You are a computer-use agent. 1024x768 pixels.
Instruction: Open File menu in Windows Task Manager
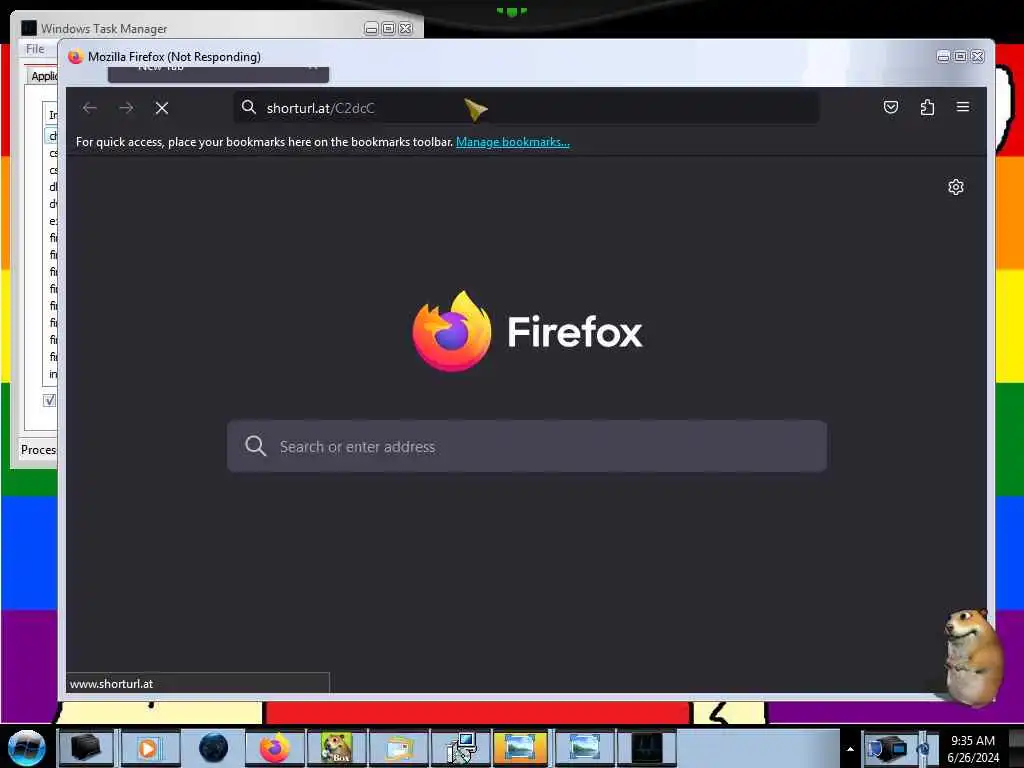tap(35, 49)
